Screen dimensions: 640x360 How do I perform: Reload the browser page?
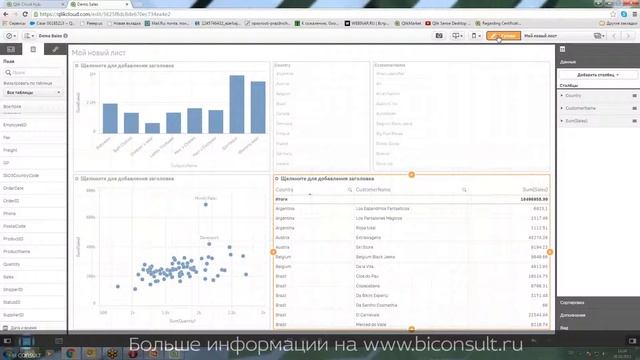tap(25, 14)
